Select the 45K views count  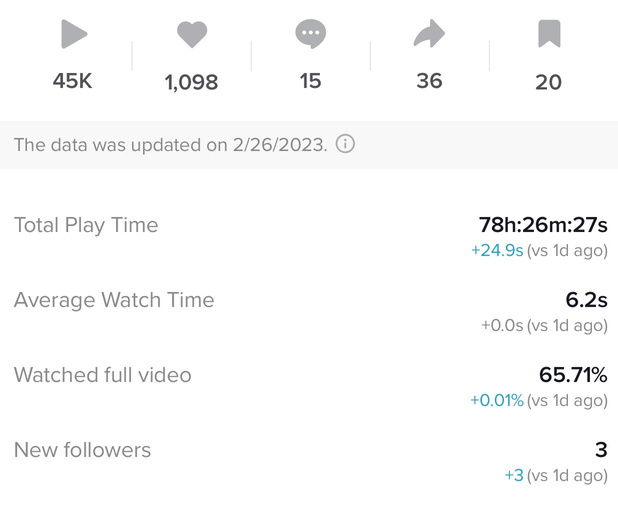coord(72,81)
